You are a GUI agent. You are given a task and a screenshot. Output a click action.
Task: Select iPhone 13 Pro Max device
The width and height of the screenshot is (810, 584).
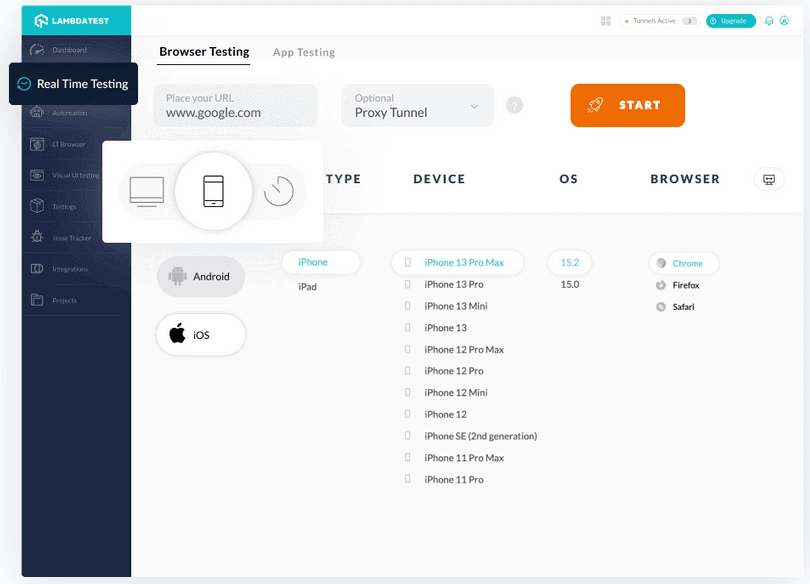coord(458,262)
